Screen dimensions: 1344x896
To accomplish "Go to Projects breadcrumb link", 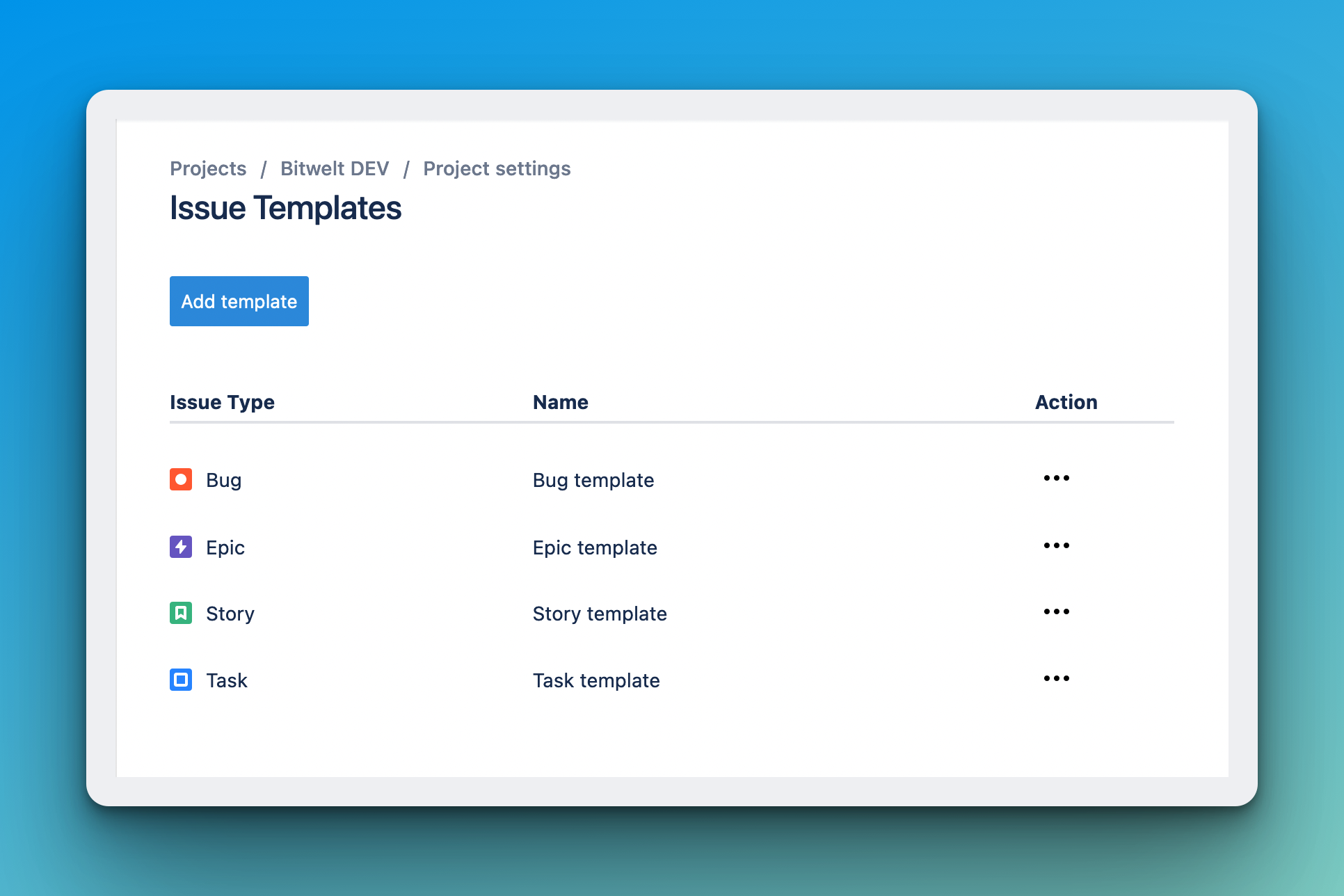I will coord(208,168).
